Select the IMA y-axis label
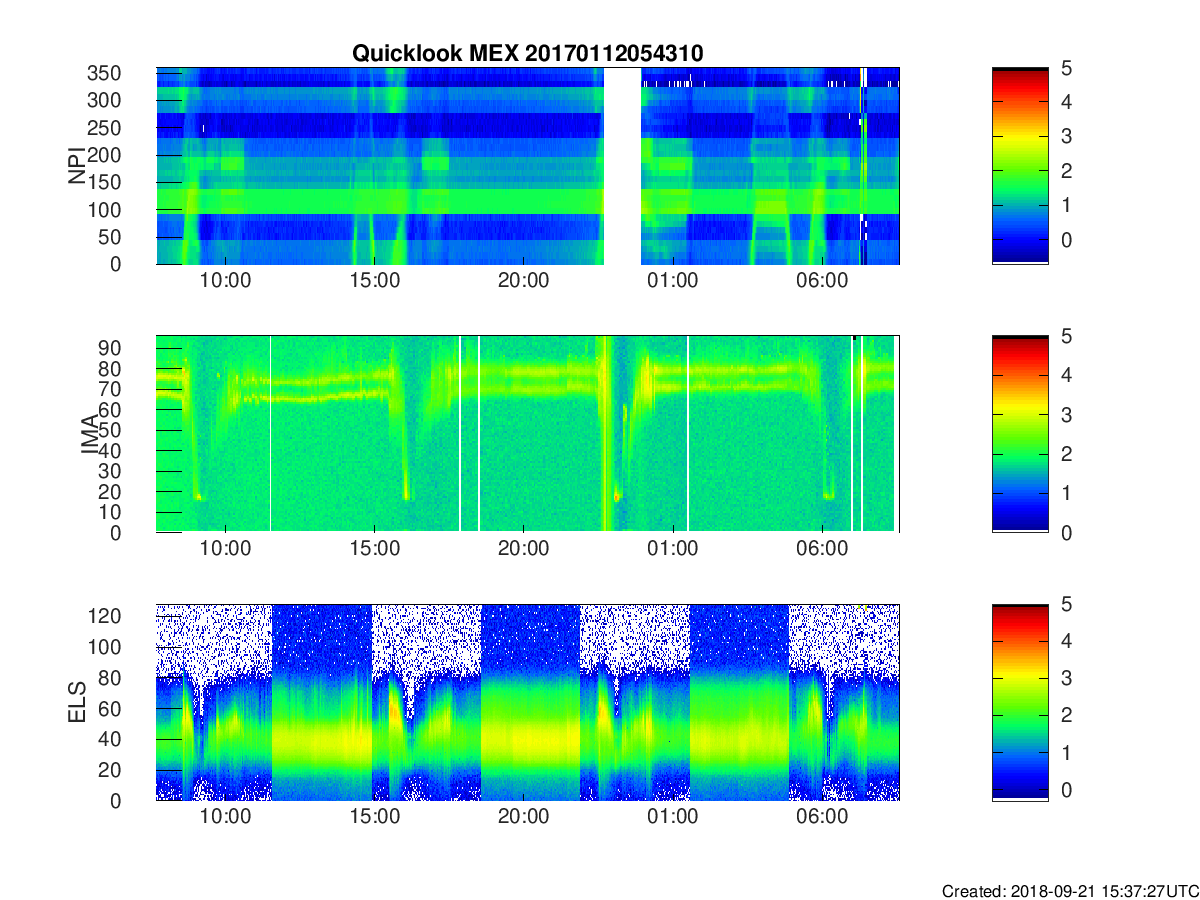This screenshot has height=900, width=1200. (91, 434)
